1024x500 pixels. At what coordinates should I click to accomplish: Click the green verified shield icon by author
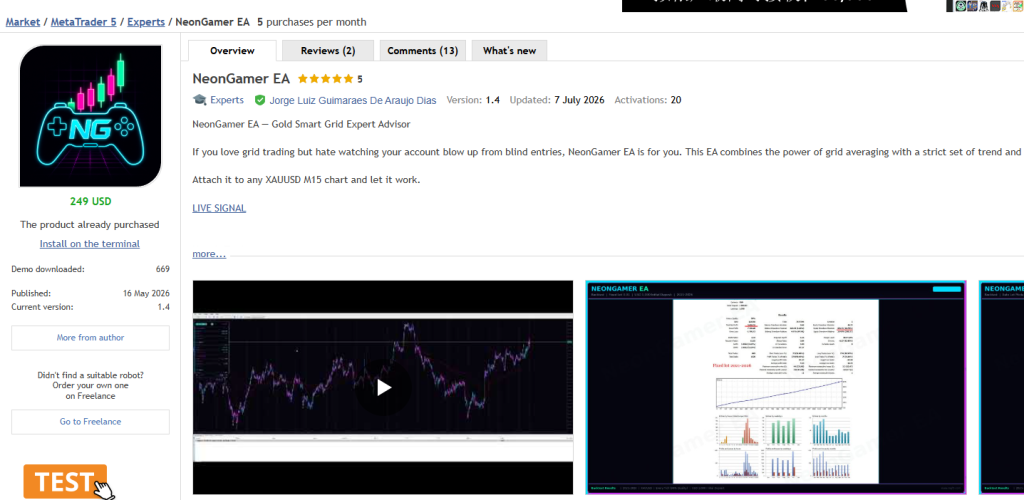pos(260,101)
